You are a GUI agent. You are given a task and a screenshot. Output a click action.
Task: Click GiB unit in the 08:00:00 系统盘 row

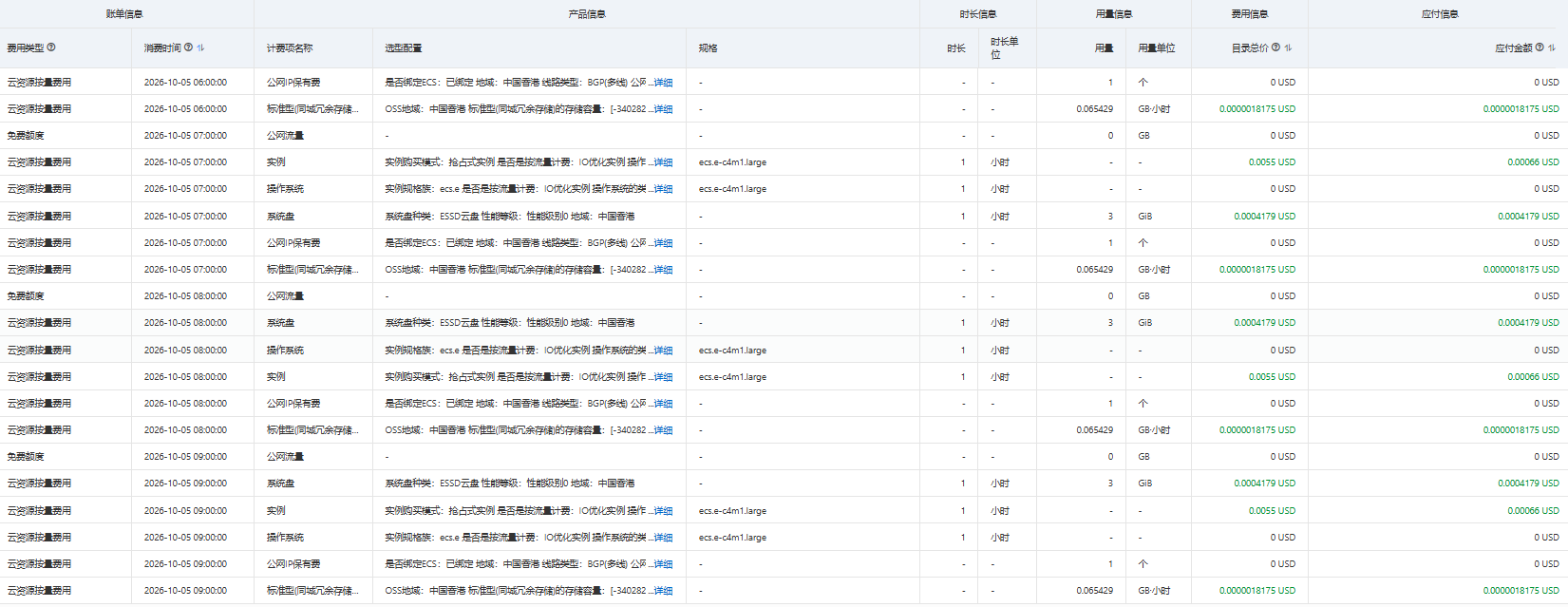coord(1145,323)
